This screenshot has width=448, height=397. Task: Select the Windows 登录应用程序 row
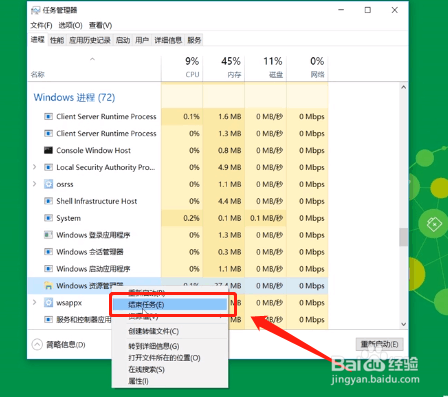pyautogui.click(x=178, y=235)
